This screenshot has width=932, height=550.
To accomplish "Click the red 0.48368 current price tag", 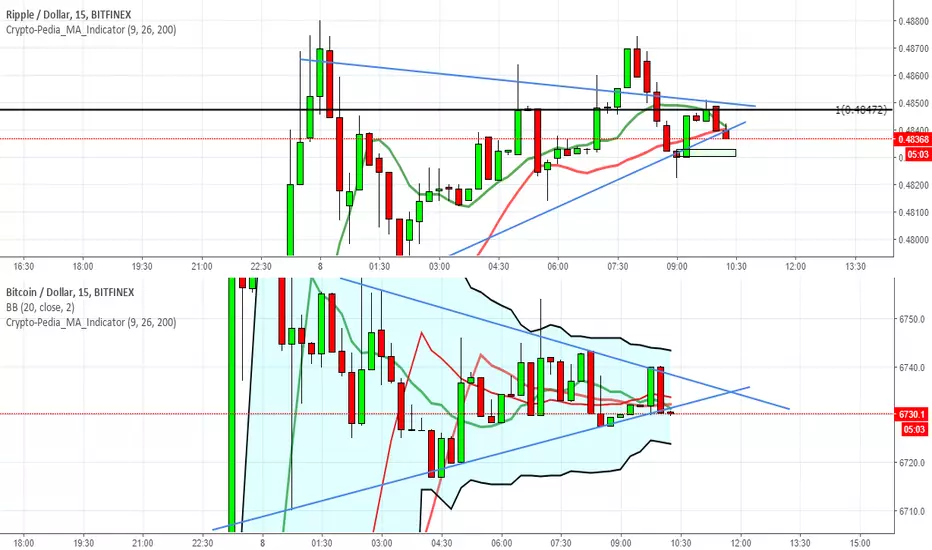I will pyautogui.click(x=913, y=139).
